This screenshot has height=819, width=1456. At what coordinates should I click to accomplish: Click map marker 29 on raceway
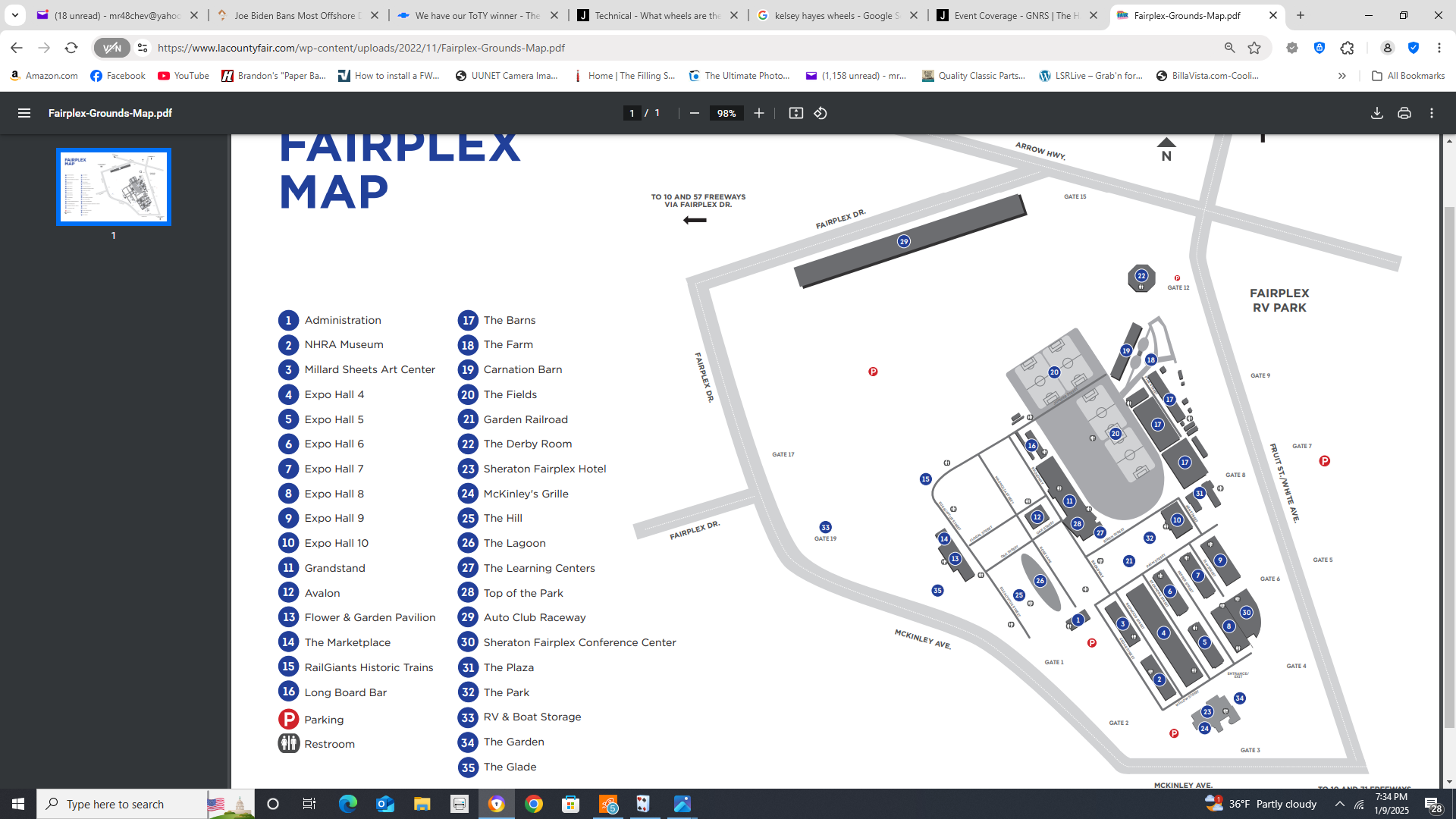(x=903, y=241)
